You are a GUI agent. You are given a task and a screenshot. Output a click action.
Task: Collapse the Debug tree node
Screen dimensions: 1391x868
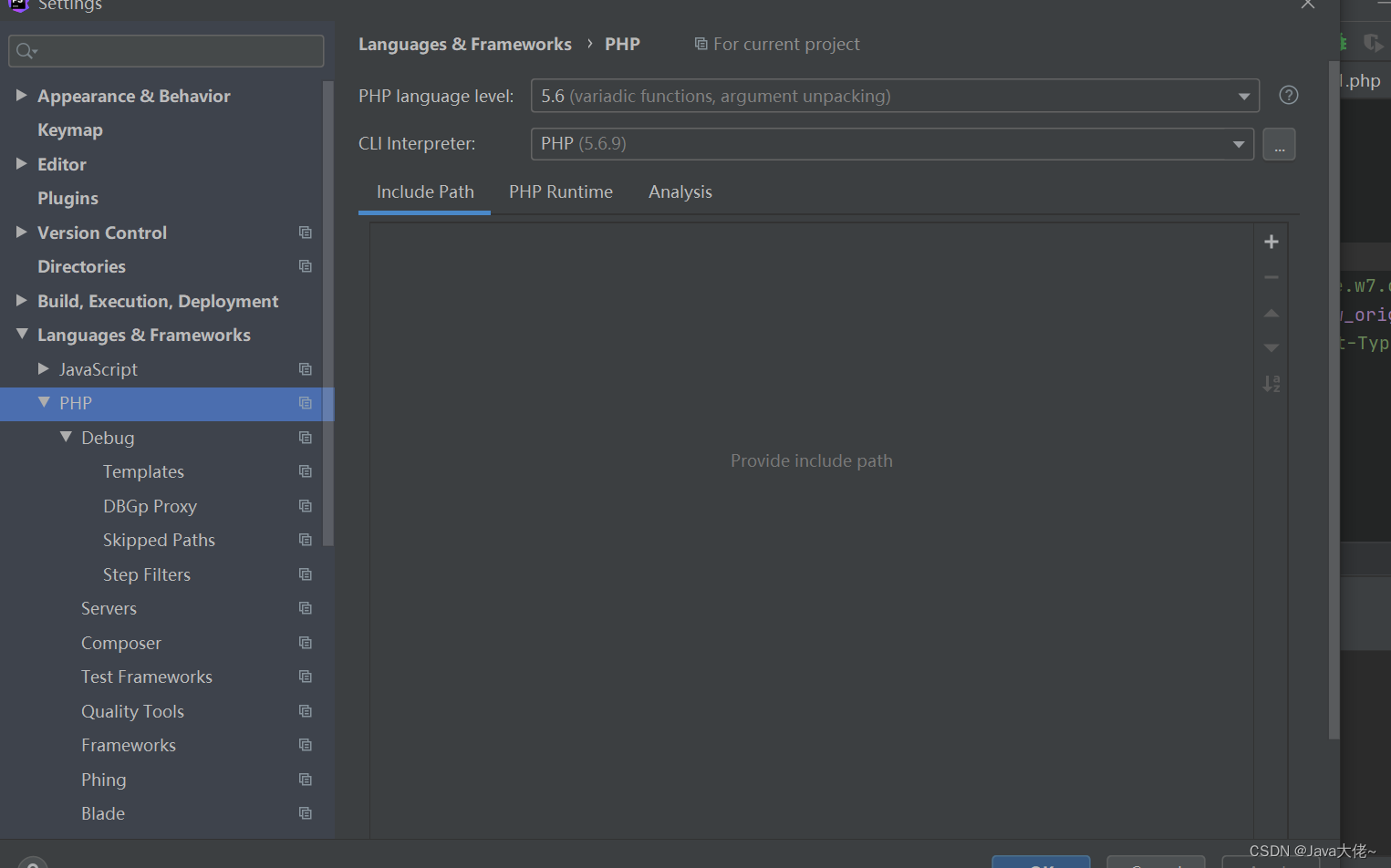click(x=65, y=437)
